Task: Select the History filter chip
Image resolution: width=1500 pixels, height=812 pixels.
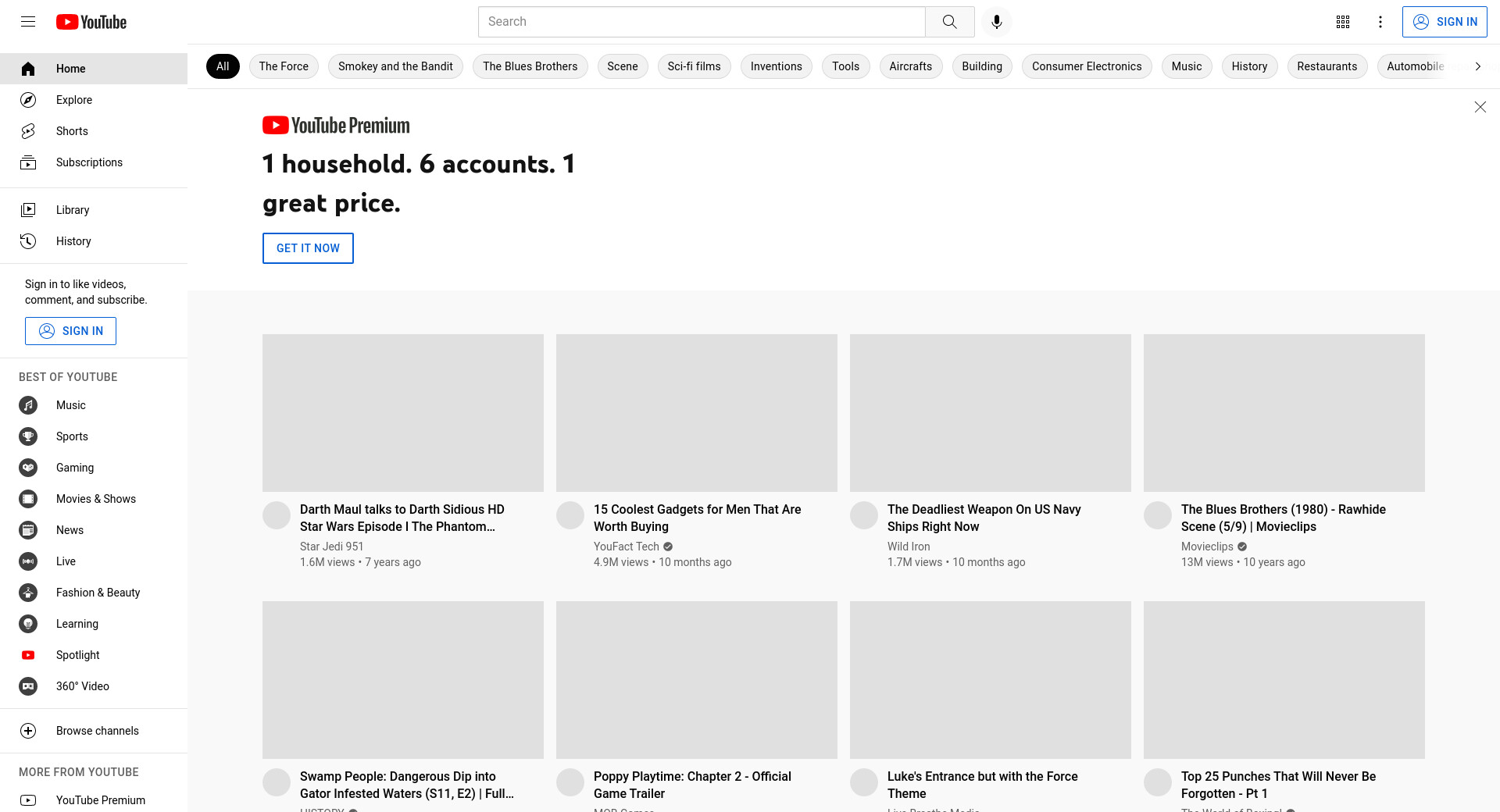Action: [1250, 66]
